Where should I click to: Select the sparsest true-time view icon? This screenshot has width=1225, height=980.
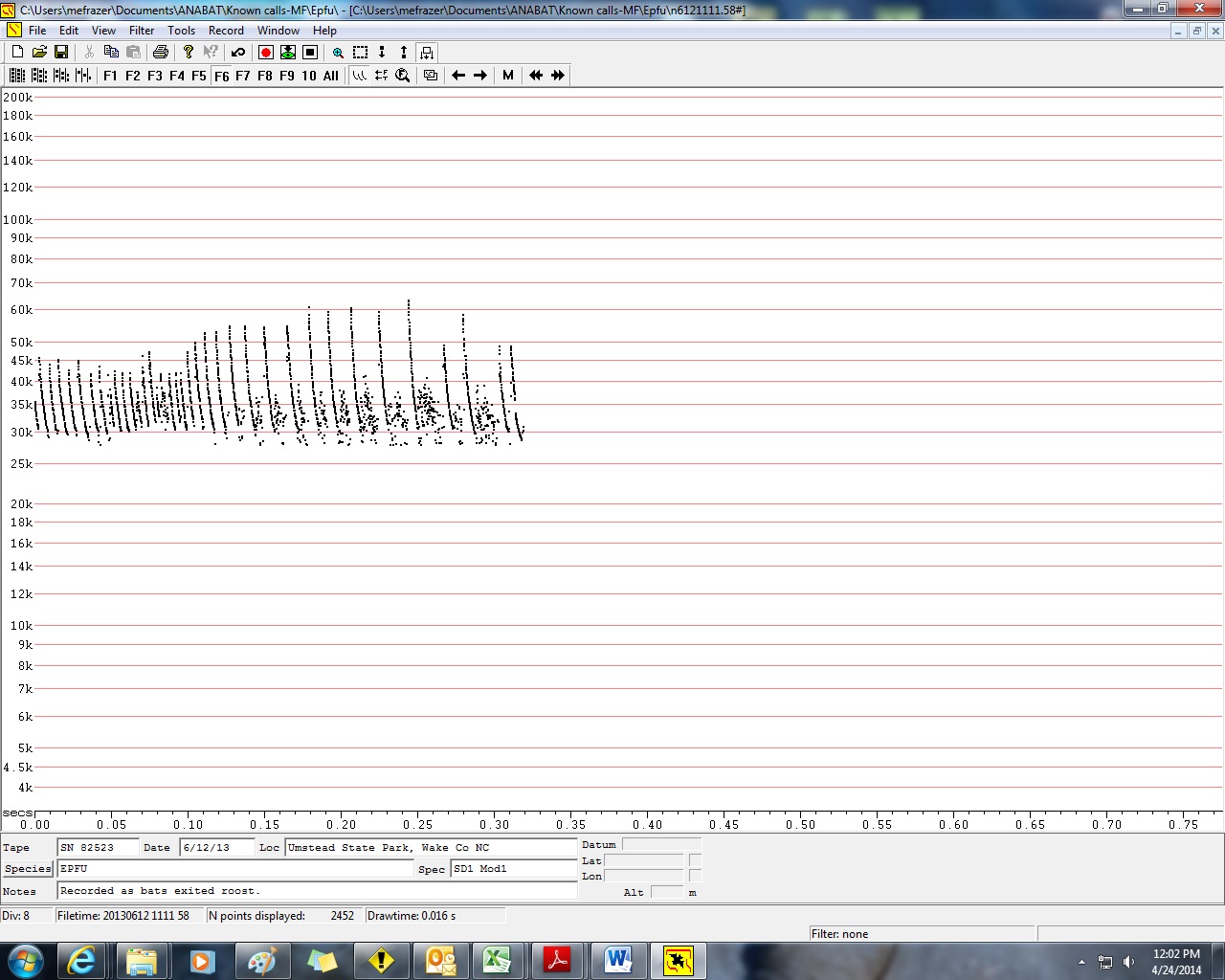click(x=83, y=75)
